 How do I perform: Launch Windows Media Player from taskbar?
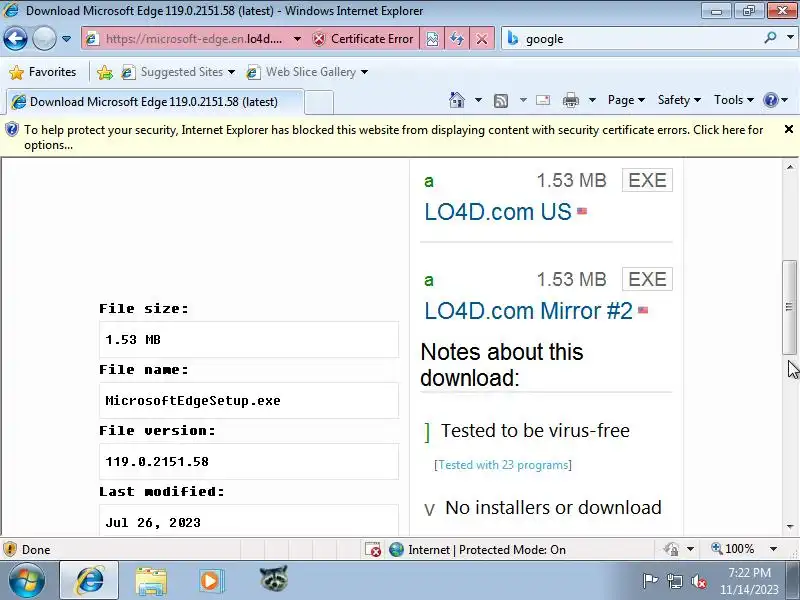coord(210,581)
